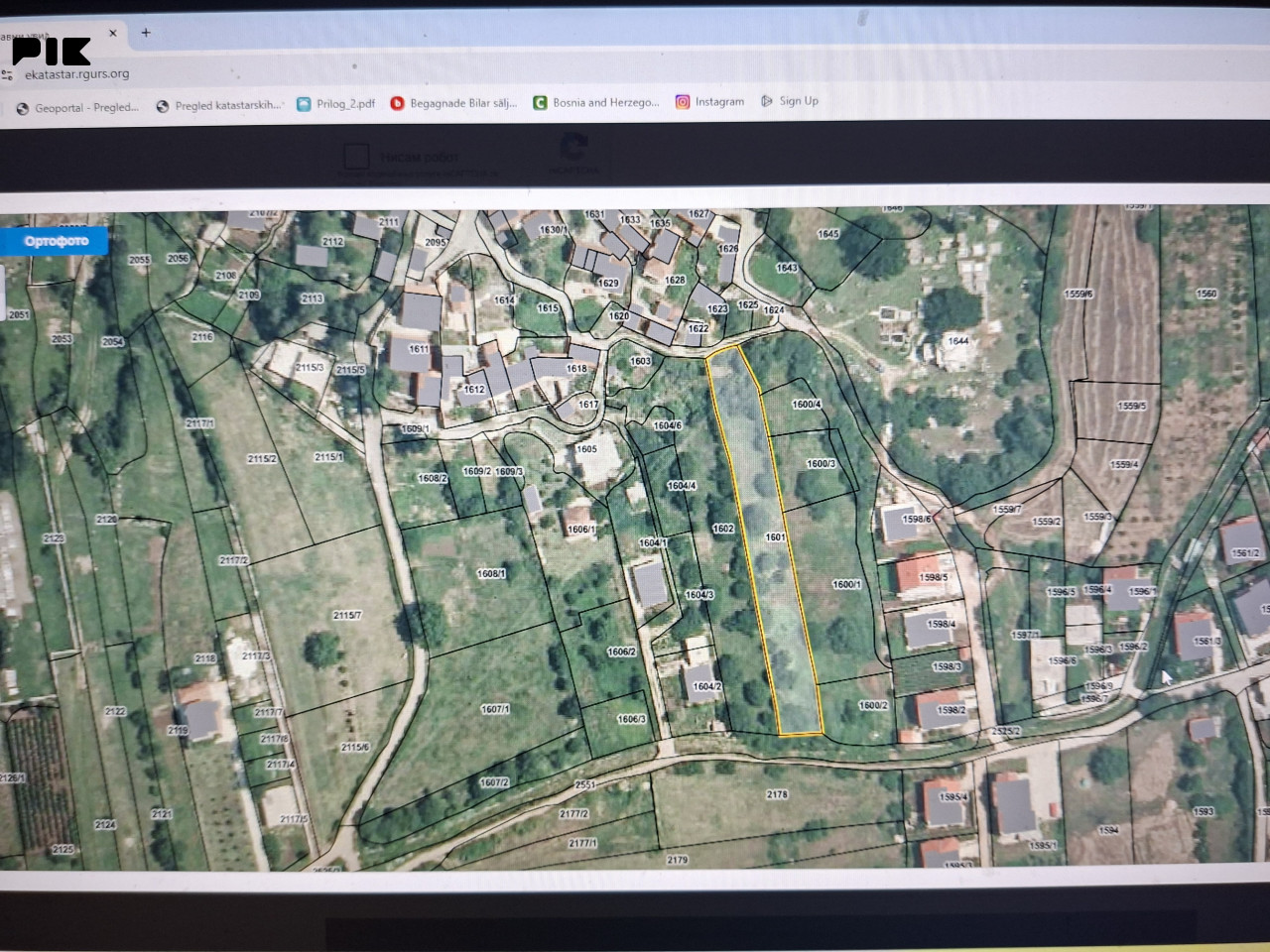Open the Begagnade Bilar sälj bookmark
This screenshot has height=952, width=1270.
(454, 102)
